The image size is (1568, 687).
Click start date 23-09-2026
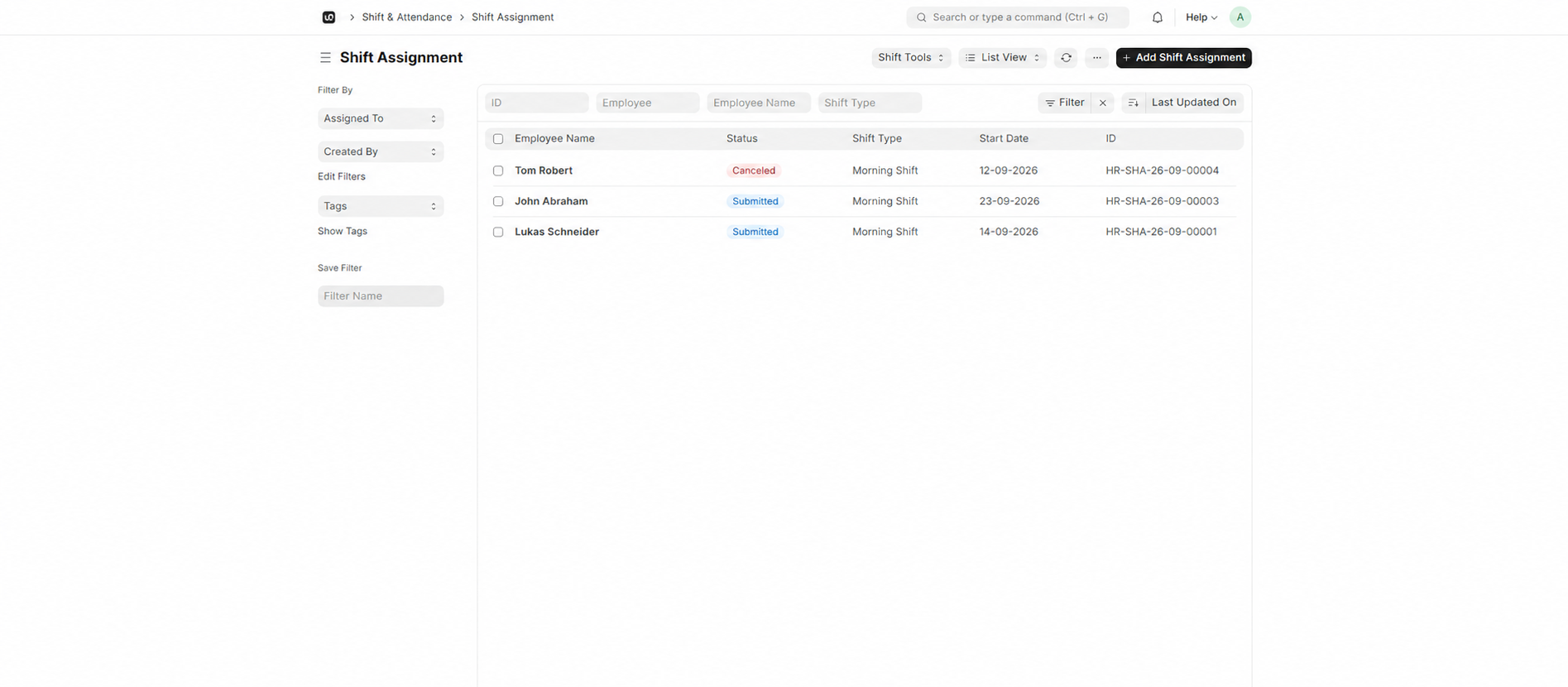[1009, 201]
